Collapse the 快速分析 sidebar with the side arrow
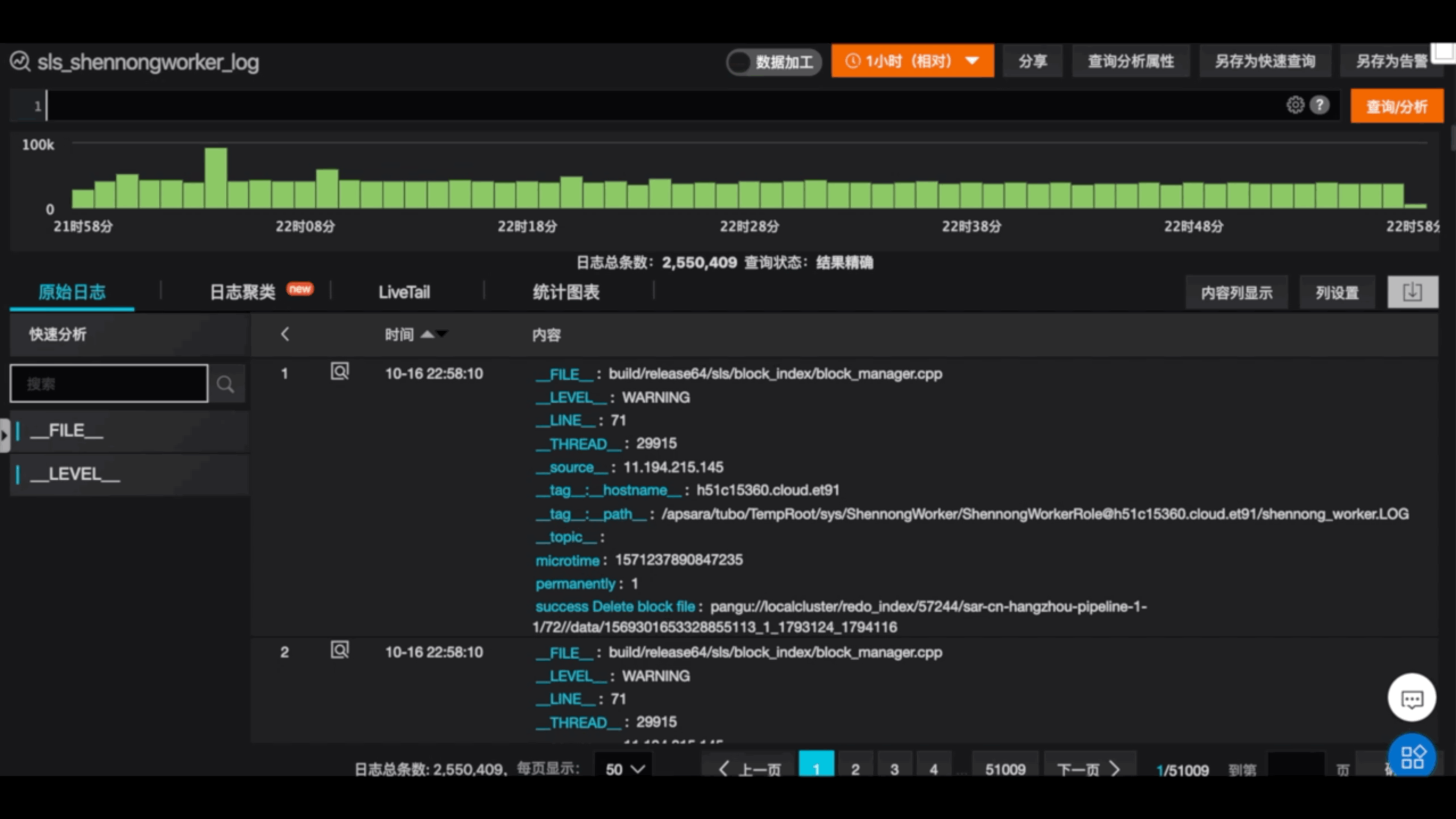Screen dimensions: 1456x819 (5, 435)
